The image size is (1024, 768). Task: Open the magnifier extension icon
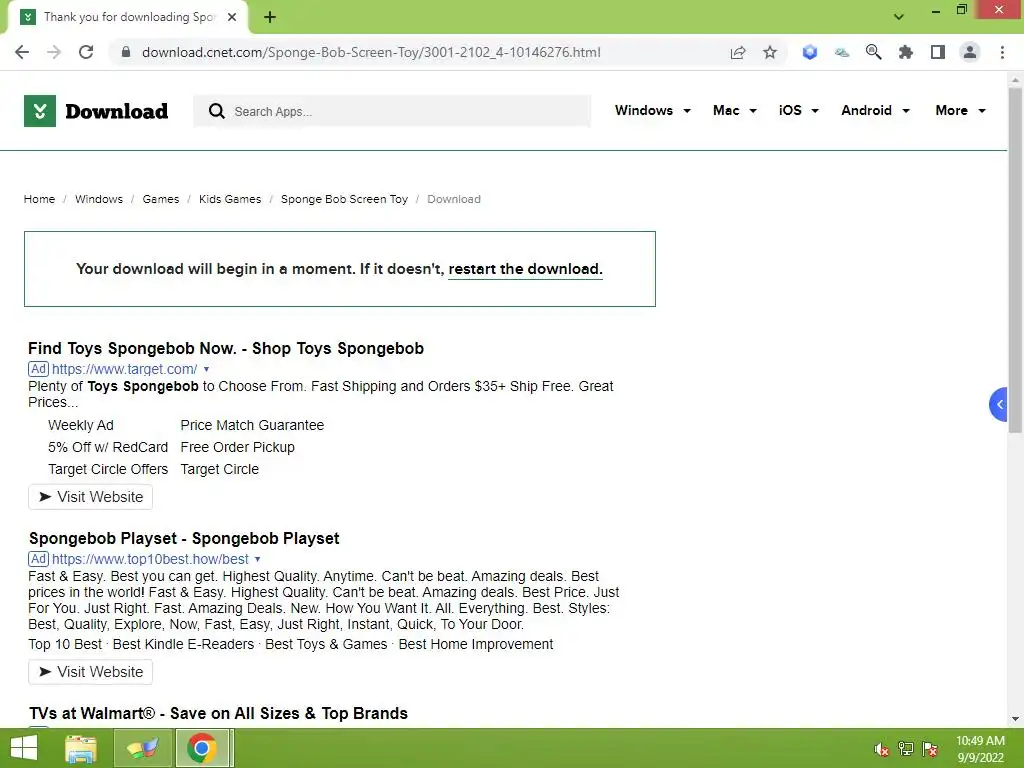(873, 52)
